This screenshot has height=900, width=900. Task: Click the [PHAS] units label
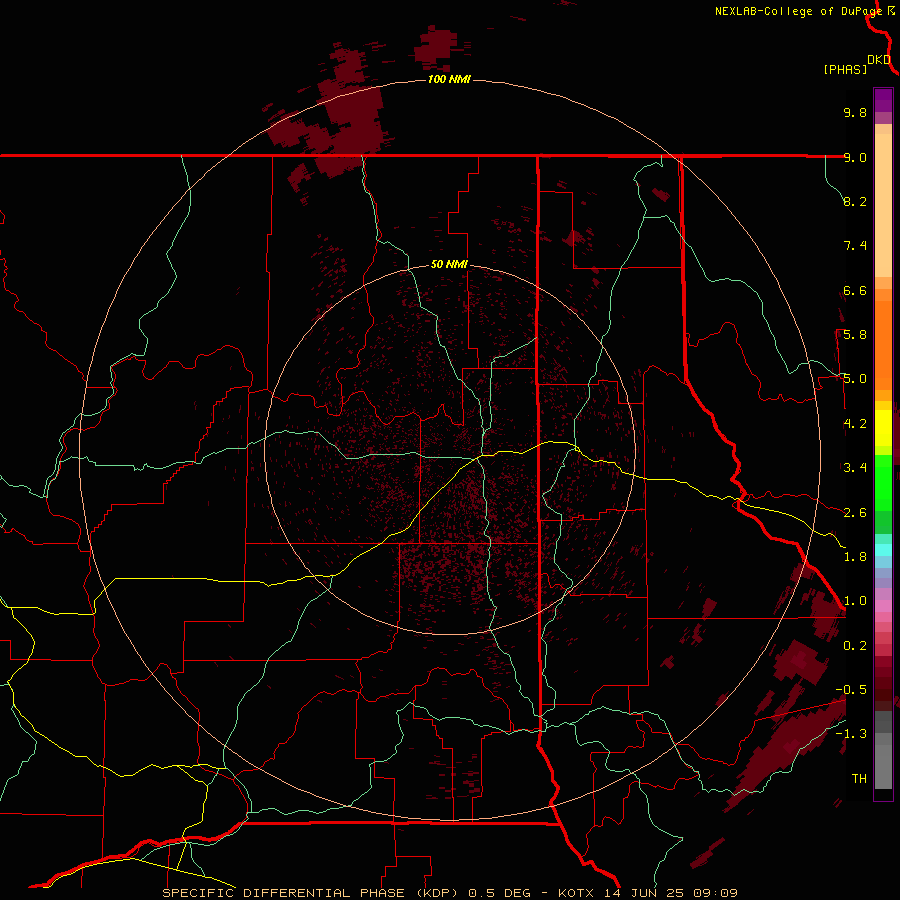pyautogui.click(x=845, y=69)
